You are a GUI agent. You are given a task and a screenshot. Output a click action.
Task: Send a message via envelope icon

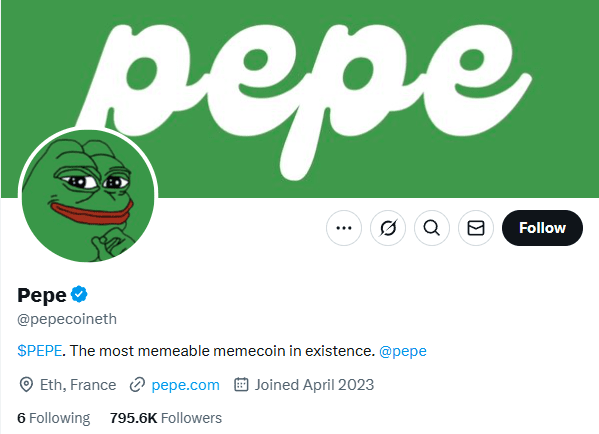(476, 228)
